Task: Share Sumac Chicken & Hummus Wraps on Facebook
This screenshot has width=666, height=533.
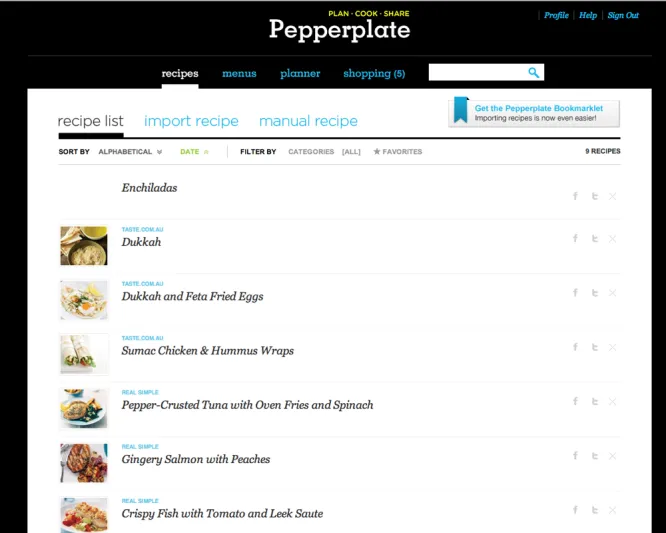Action: tap(575, 347)
